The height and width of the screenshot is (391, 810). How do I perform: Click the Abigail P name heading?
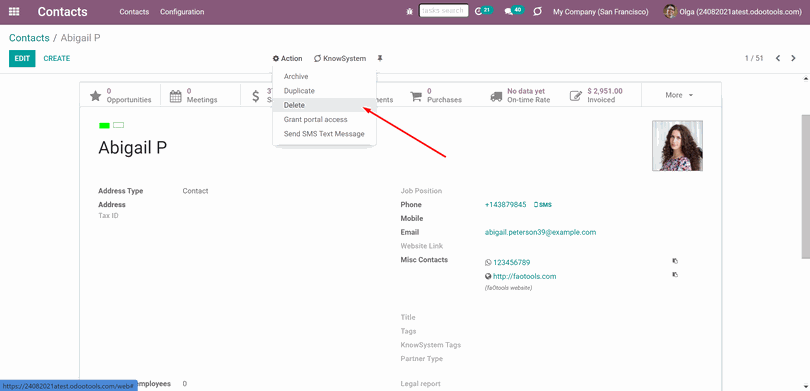[133, 148]
